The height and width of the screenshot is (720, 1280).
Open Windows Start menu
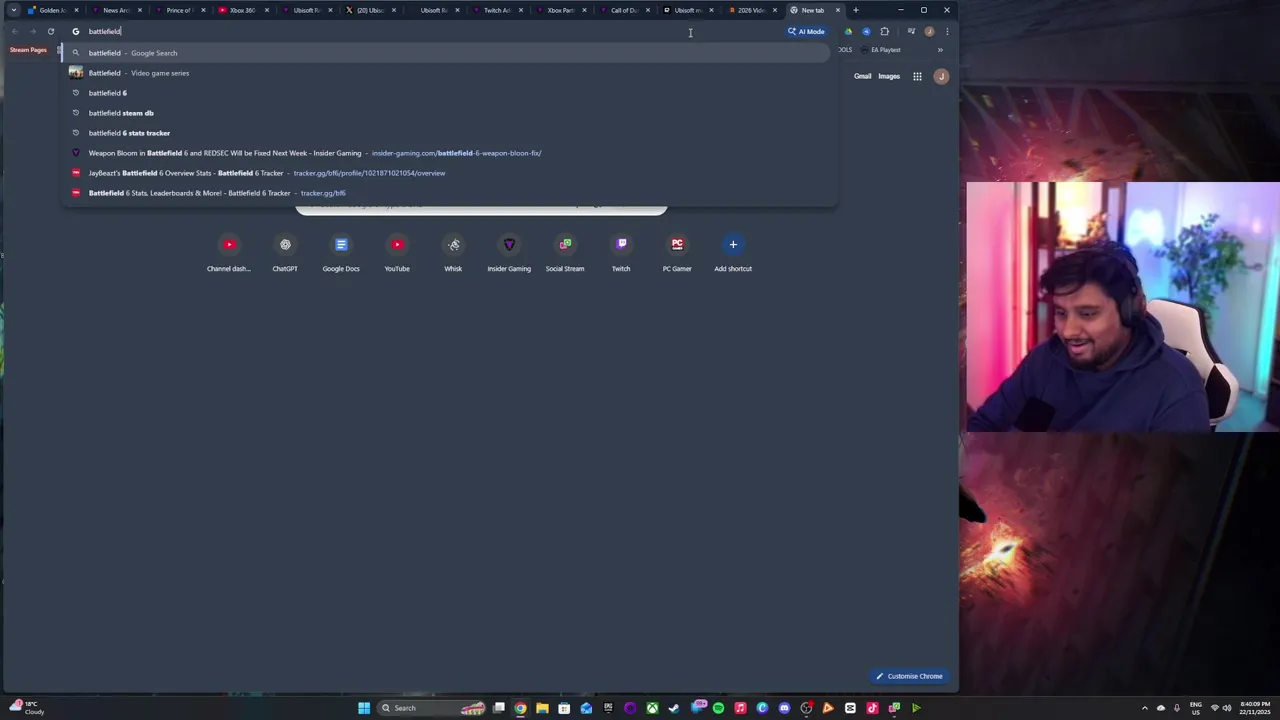[364, 708]
